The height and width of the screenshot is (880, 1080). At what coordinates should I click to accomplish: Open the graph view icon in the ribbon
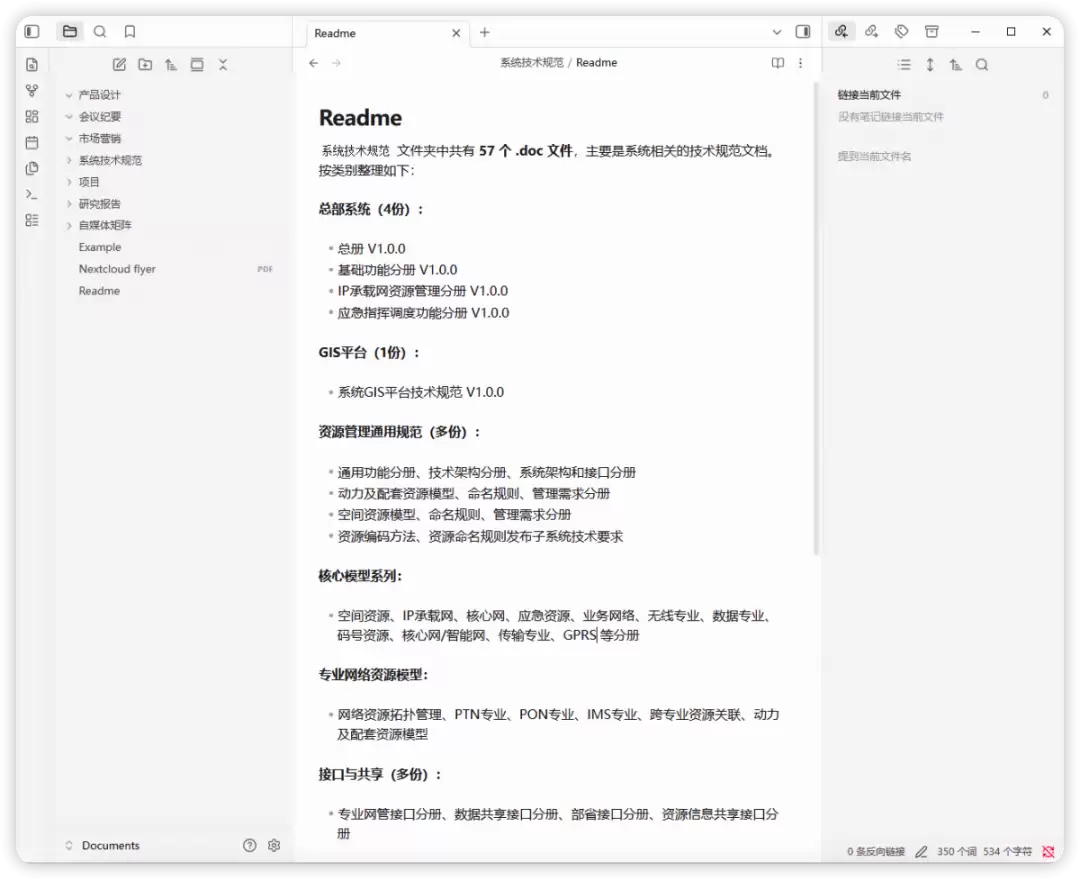coord(32,91)
